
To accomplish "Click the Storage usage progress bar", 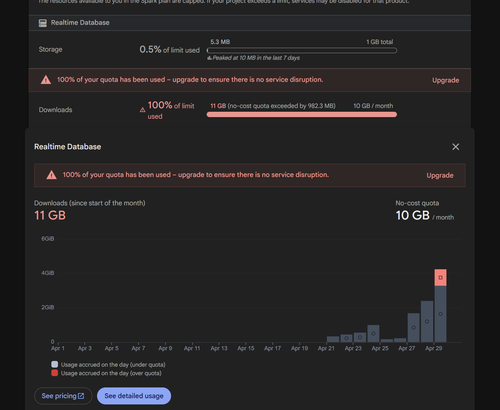I will (302, 51).
